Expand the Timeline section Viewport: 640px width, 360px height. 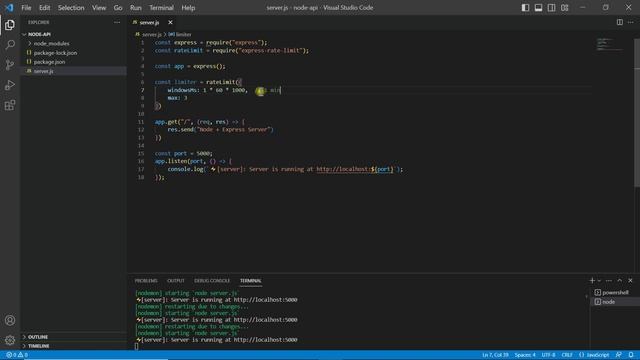(x=39, y=346)
